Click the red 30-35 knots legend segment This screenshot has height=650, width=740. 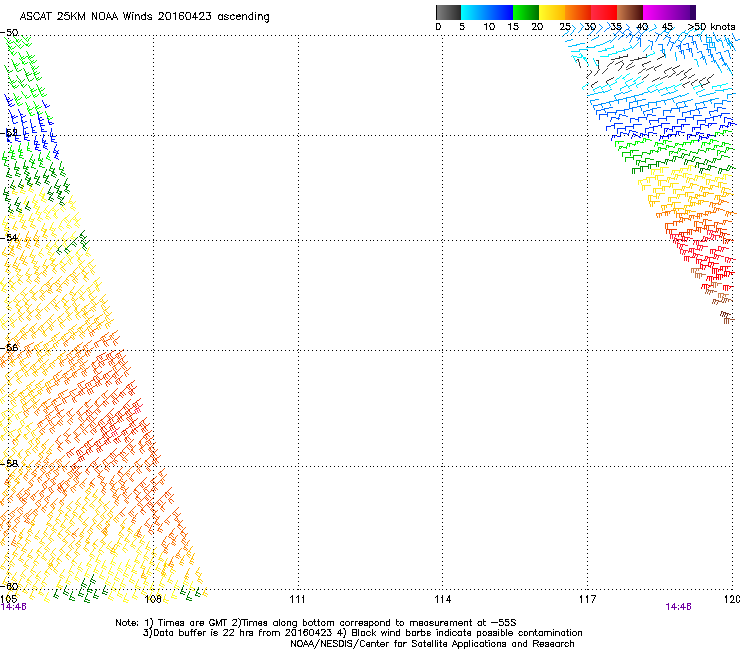(604, 12)
